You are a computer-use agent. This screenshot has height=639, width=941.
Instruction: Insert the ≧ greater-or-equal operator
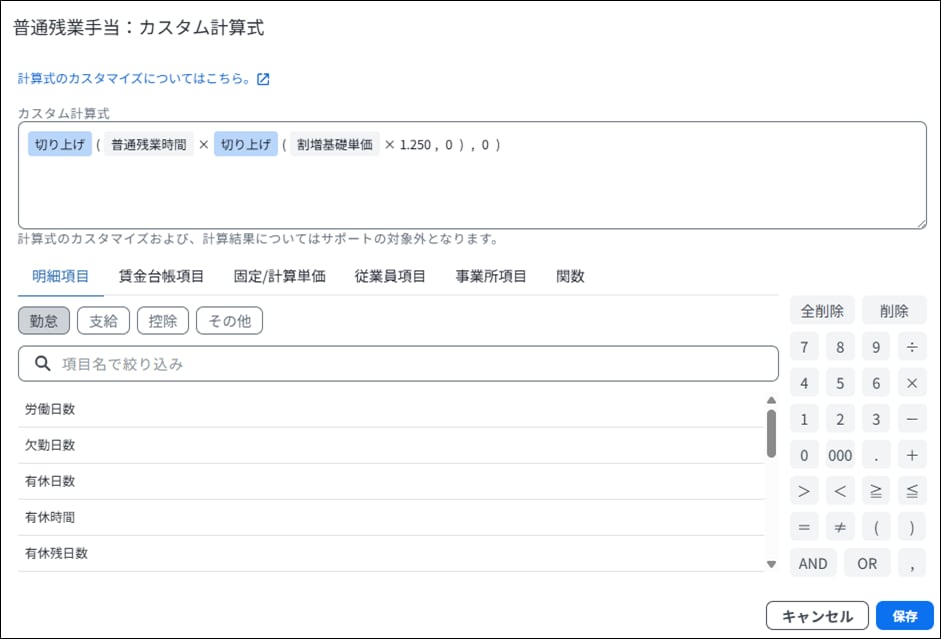[875, 491]
